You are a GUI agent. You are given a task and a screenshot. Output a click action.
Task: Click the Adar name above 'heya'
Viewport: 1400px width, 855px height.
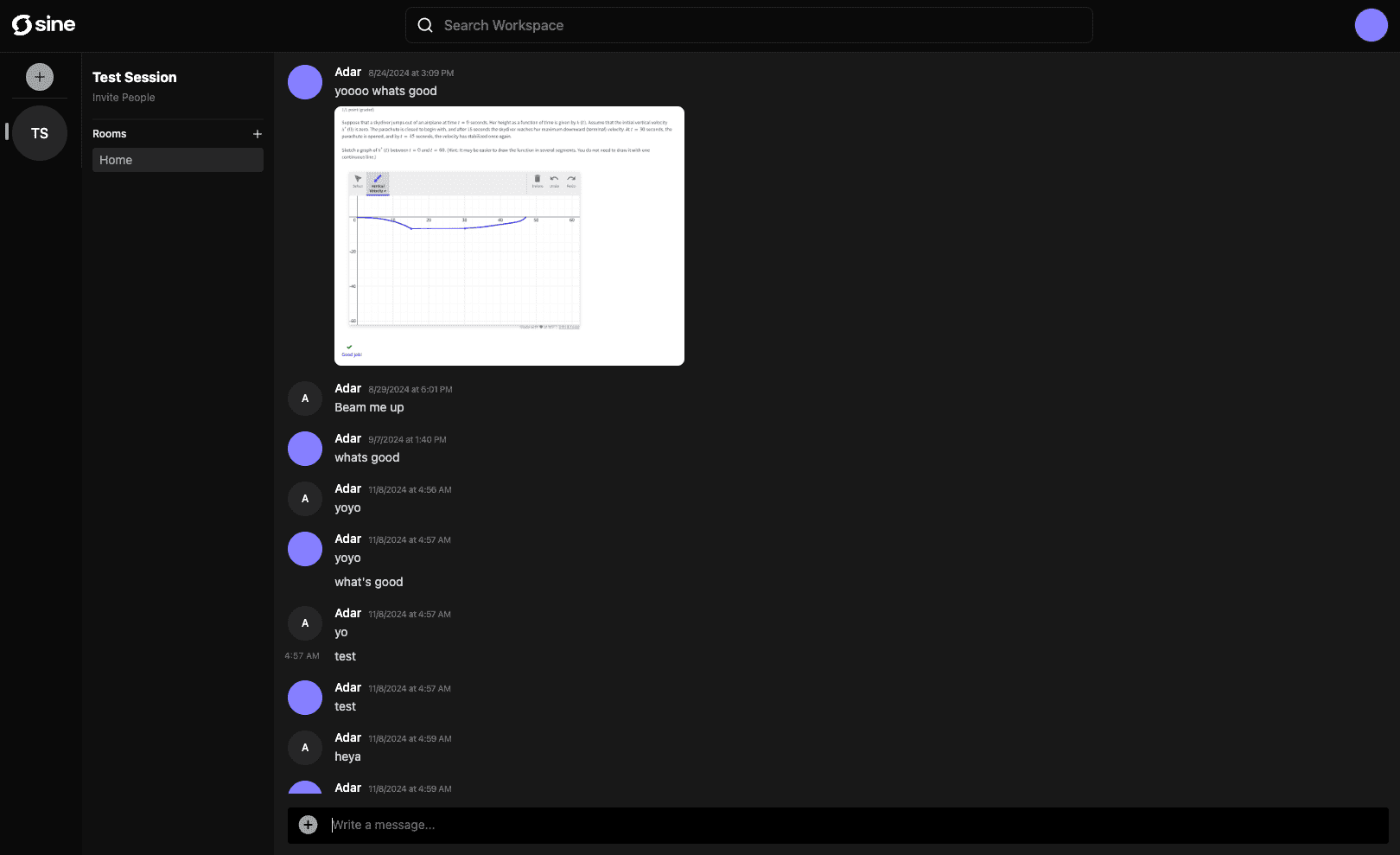[348, 737]
